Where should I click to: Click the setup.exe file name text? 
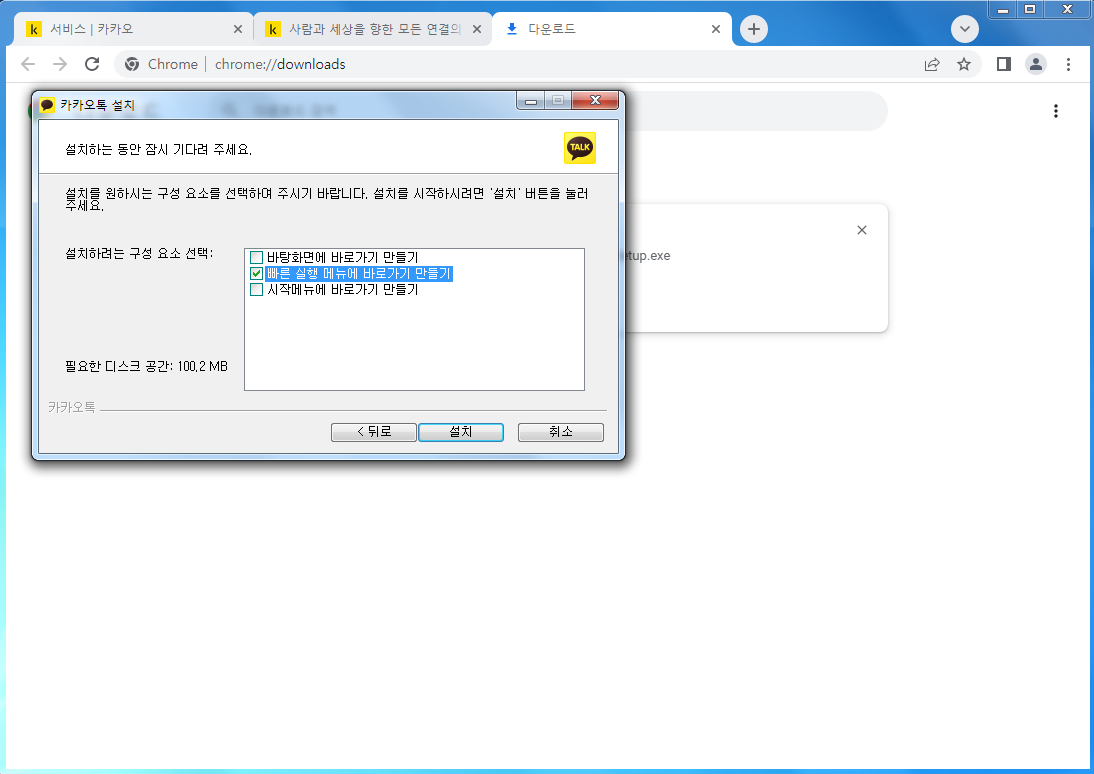tap(647, 256)
